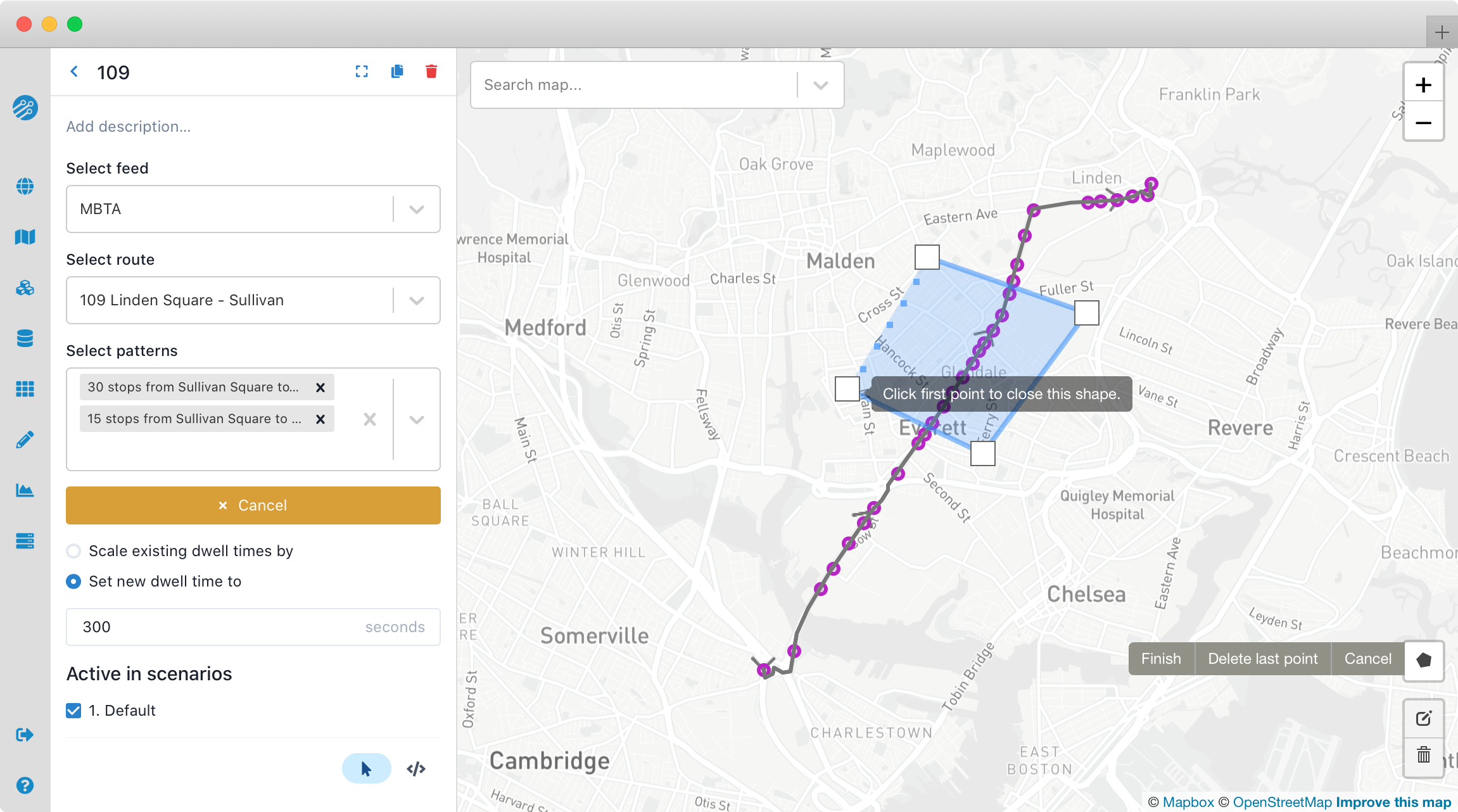Click the orange Cancel button

253,505
